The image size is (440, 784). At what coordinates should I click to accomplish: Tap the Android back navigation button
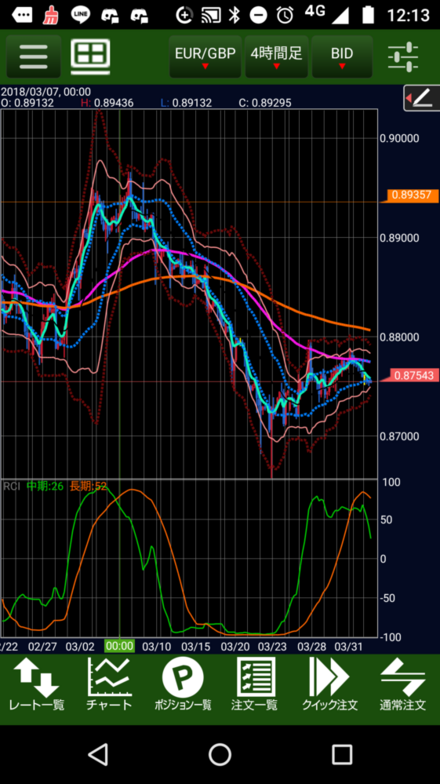point(98,754)
